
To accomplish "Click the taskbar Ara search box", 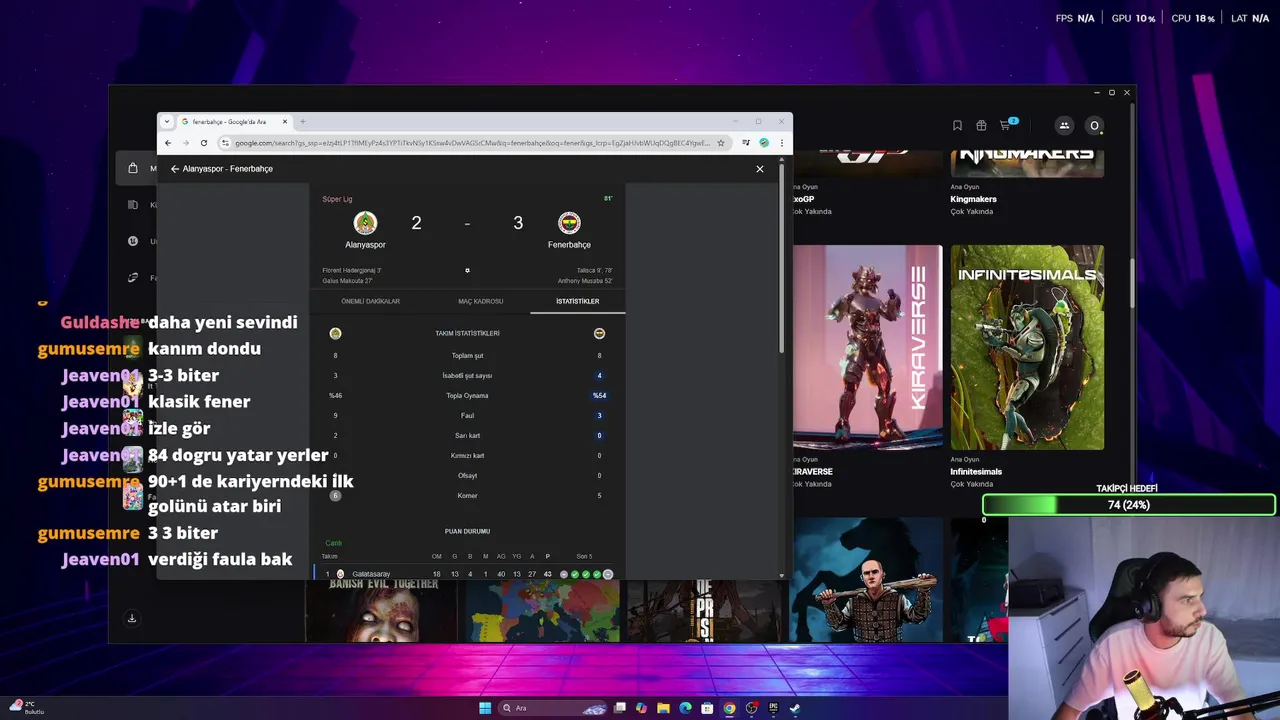I will [x=552, y=708].
